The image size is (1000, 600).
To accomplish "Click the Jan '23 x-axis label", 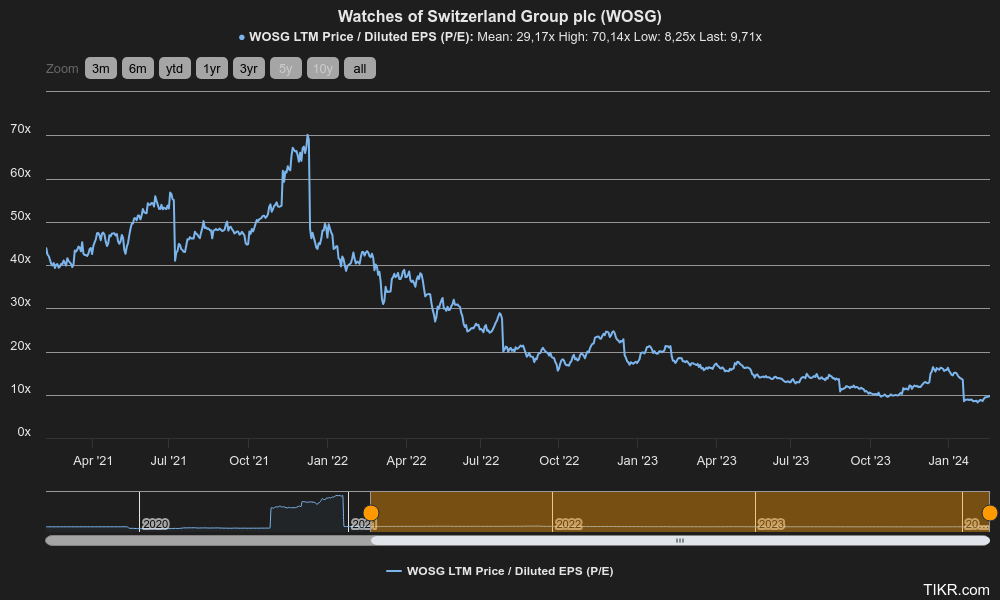I will click(x=637, y=460).
